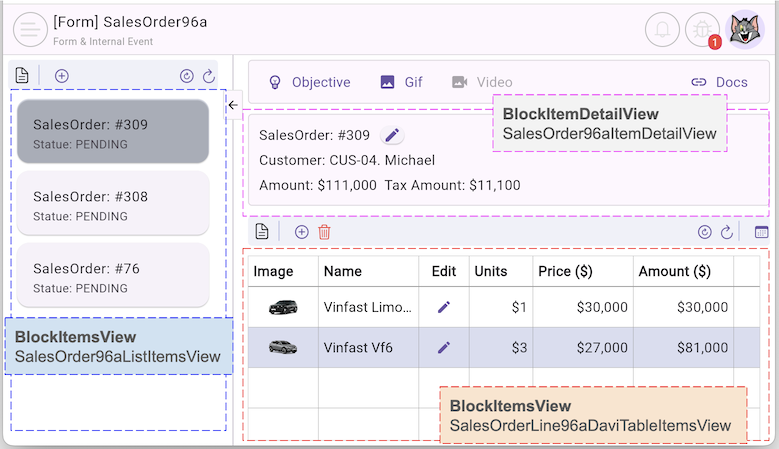Click the Amount ($) column header
This screenshot has height=449, width=779.
pos(674,271)
